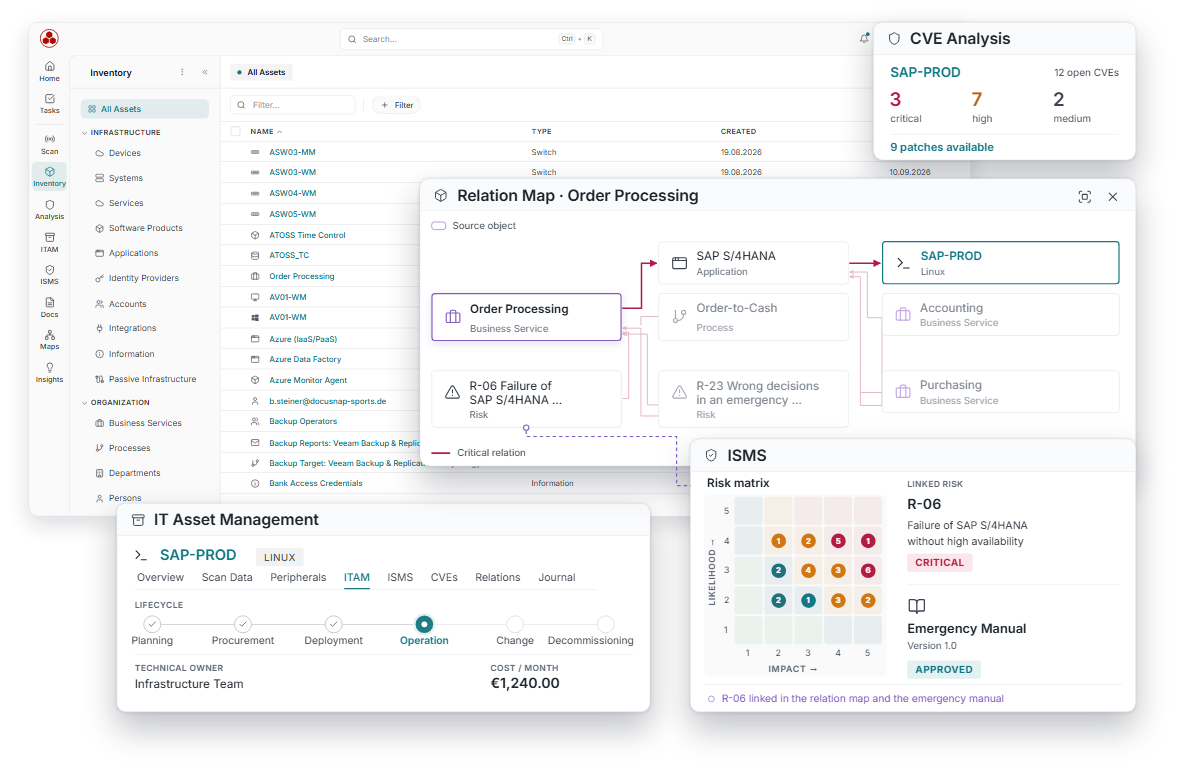Viewport: 1180px width, 767px height.
Task: Select the Accounting business service node
Action: [1001, 315]
